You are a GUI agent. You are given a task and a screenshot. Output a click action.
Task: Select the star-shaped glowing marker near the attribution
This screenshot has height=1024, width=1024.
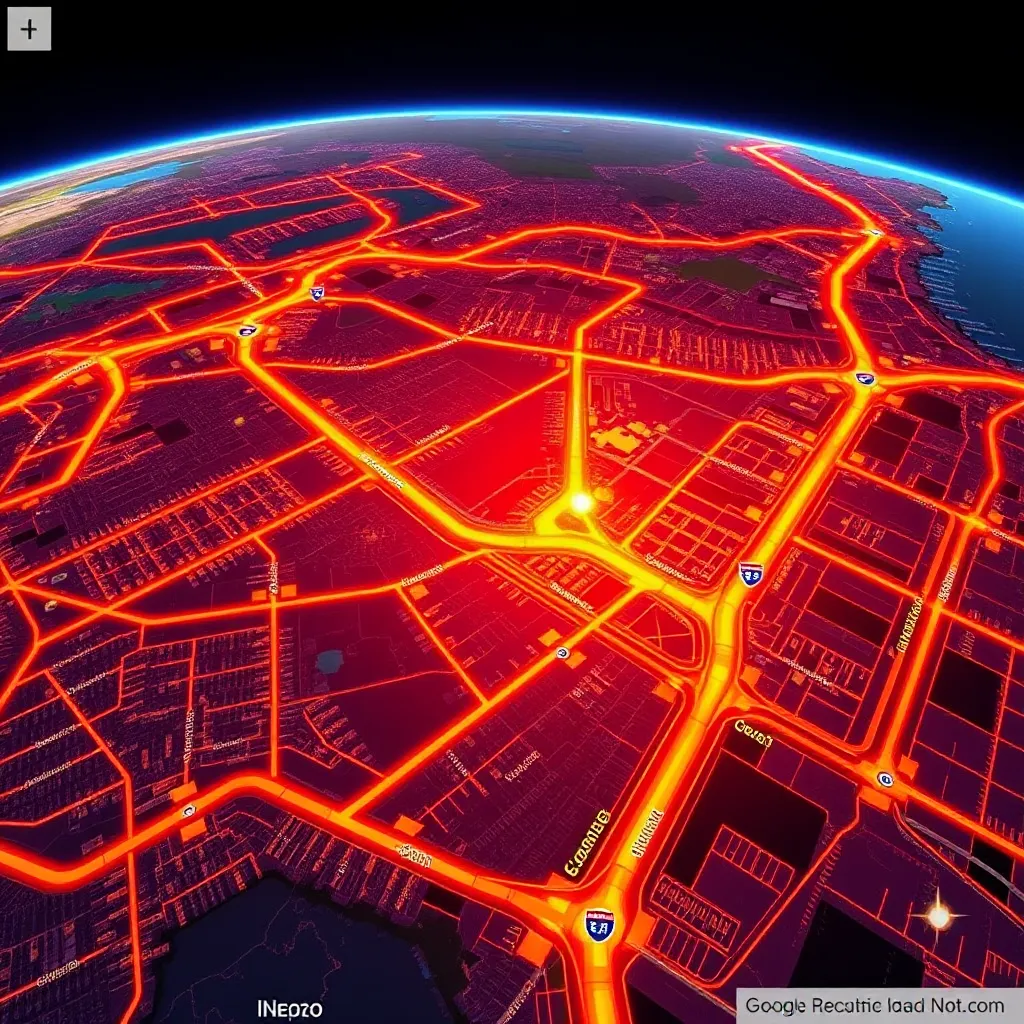938,915
